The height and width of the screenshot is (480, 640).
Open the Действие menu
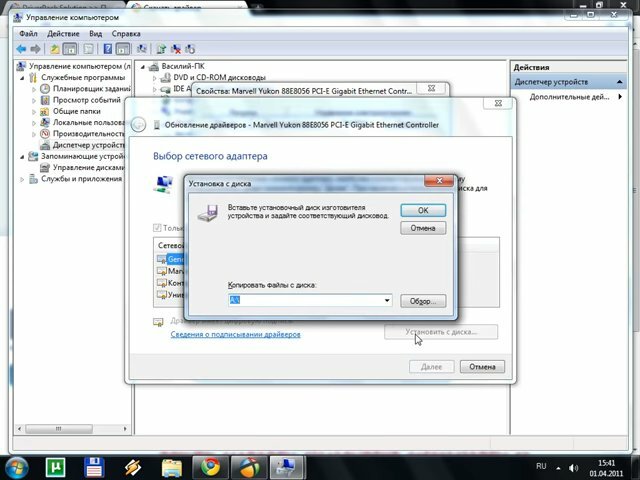point(63,33)
